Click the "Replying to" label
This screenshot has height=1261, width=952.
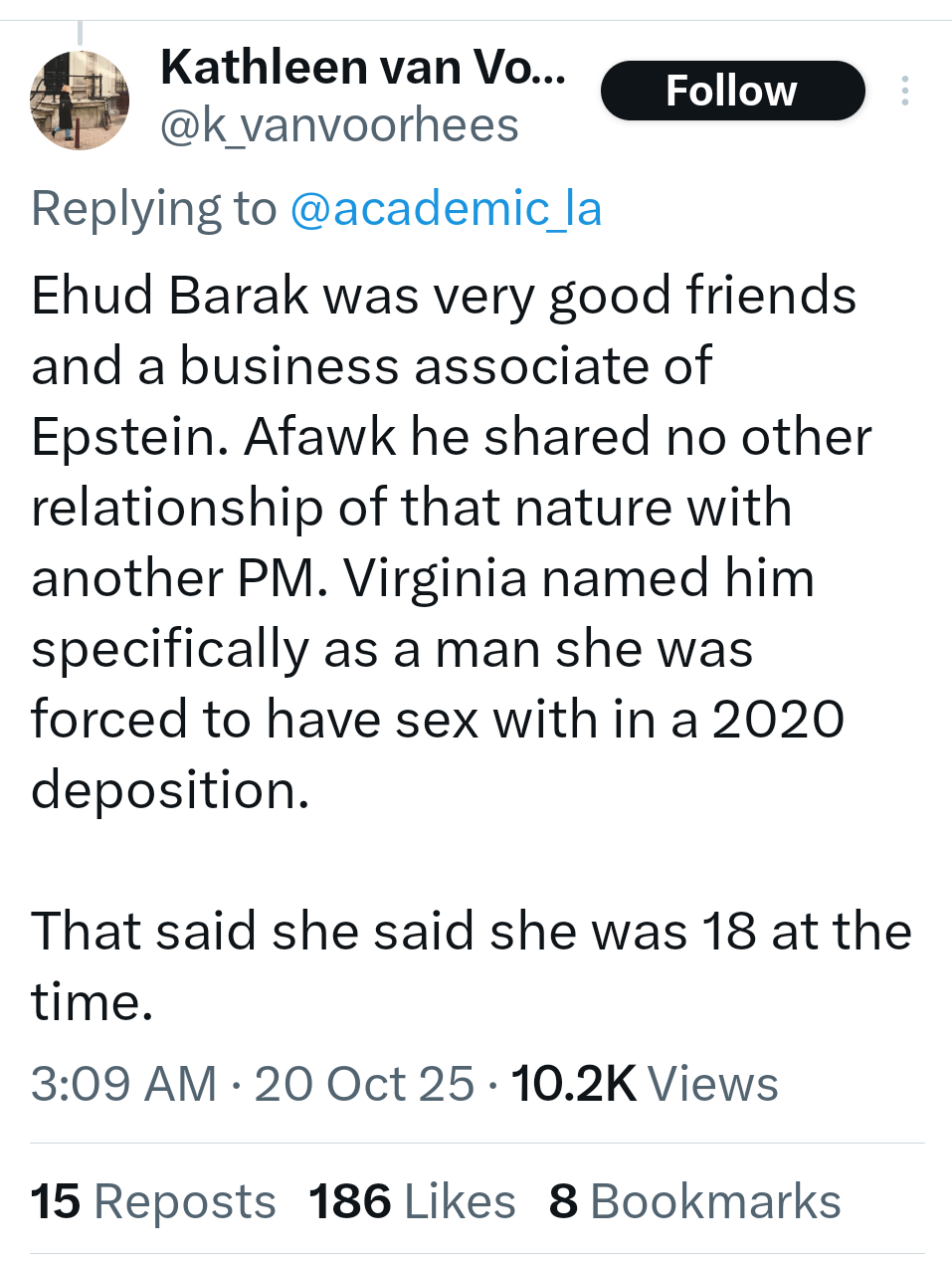click(x=154, y=209)
